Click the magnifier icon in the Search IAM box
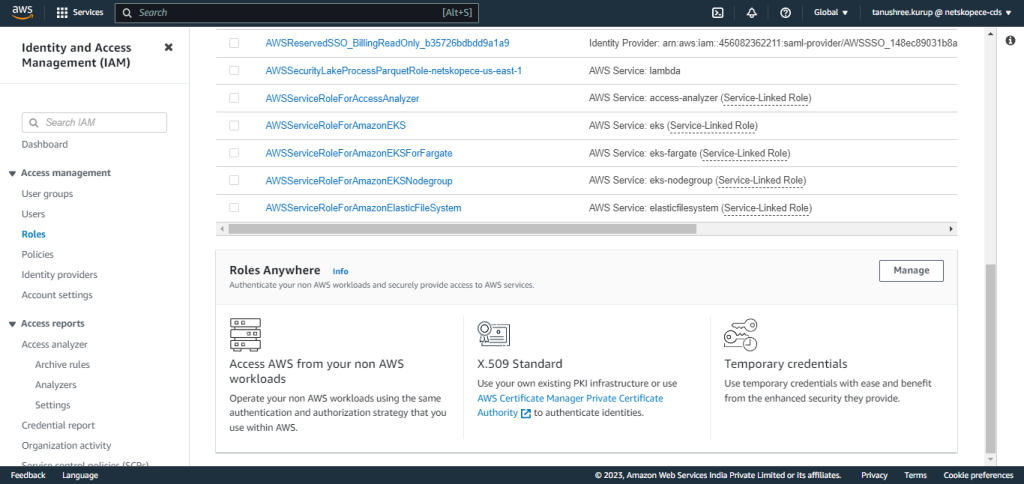The image size is (1024, 484). [x=34, y=123]
